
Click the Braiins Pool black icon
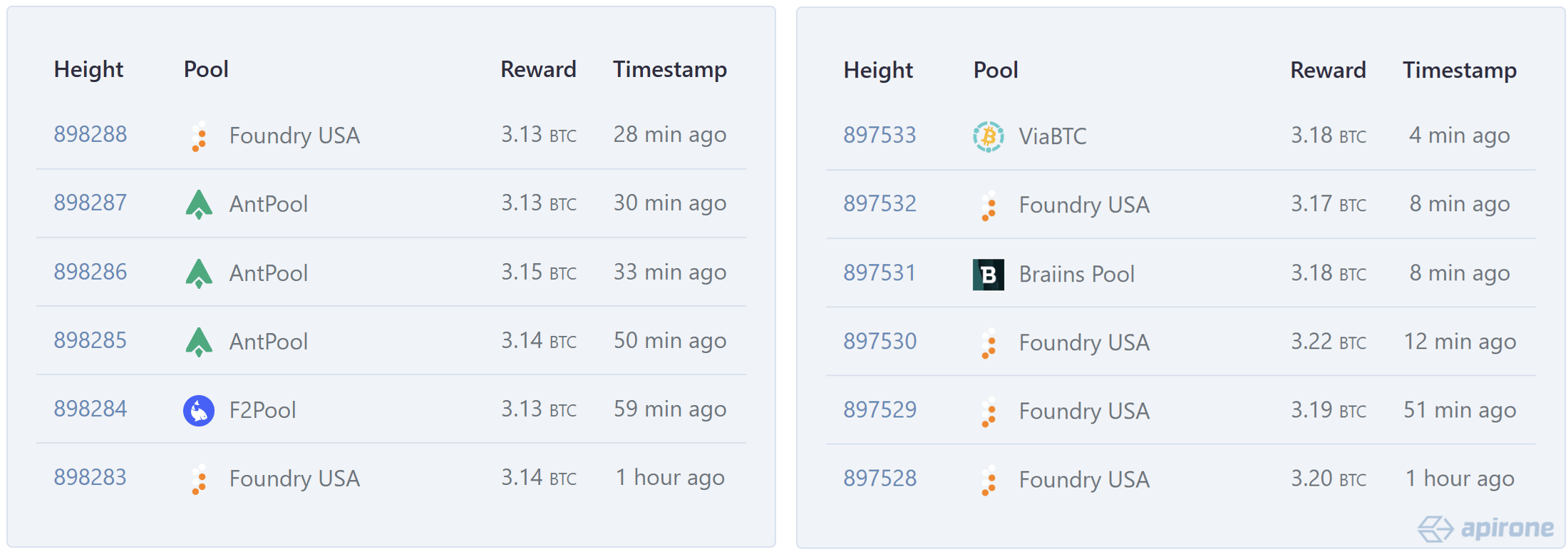click(x=987, y=272)
